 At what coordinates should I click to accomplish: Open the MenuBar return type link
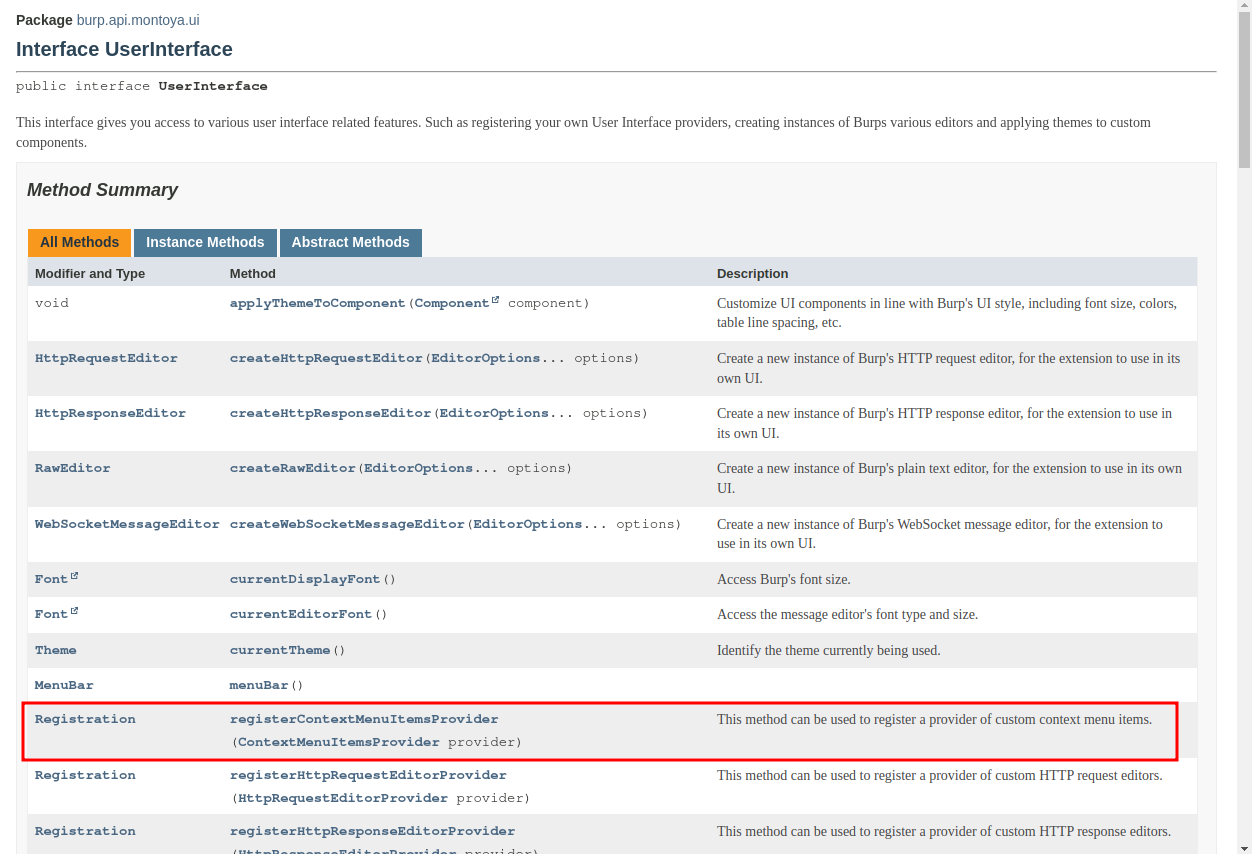(x=64, y=685)
